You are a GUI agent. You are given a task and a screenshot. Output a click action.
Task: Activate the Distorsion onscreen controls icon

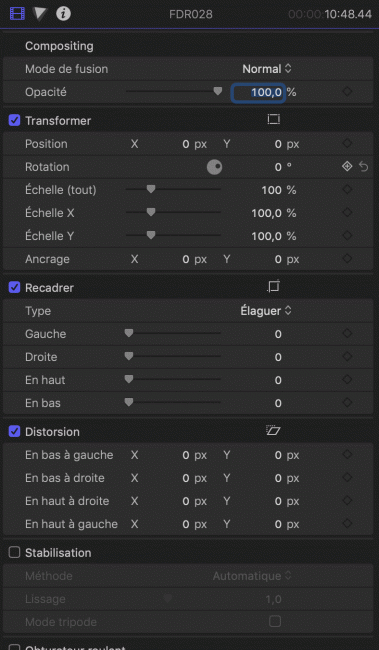[273, 431]
